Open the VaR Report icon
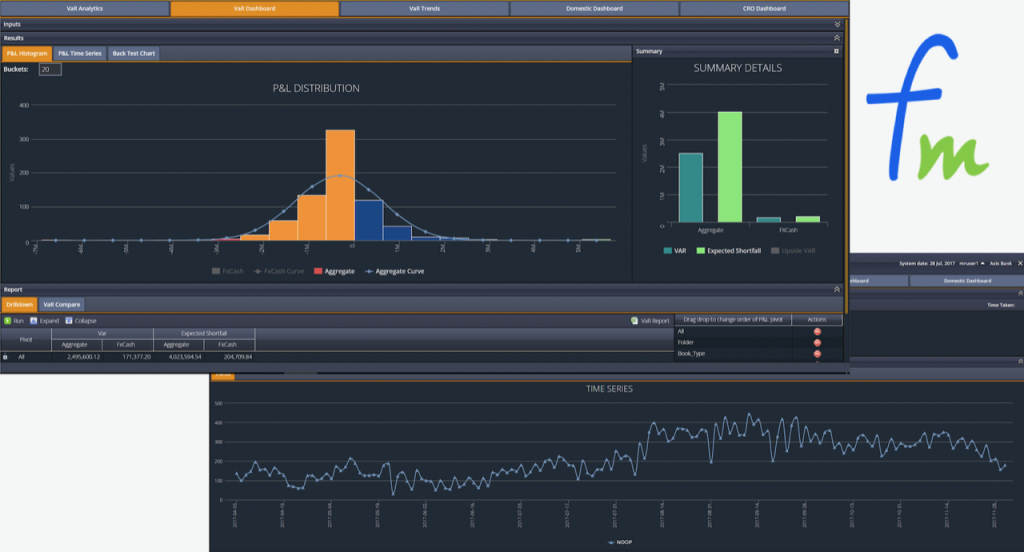This screenshot has height=552, width=1024. coord(634,321)
